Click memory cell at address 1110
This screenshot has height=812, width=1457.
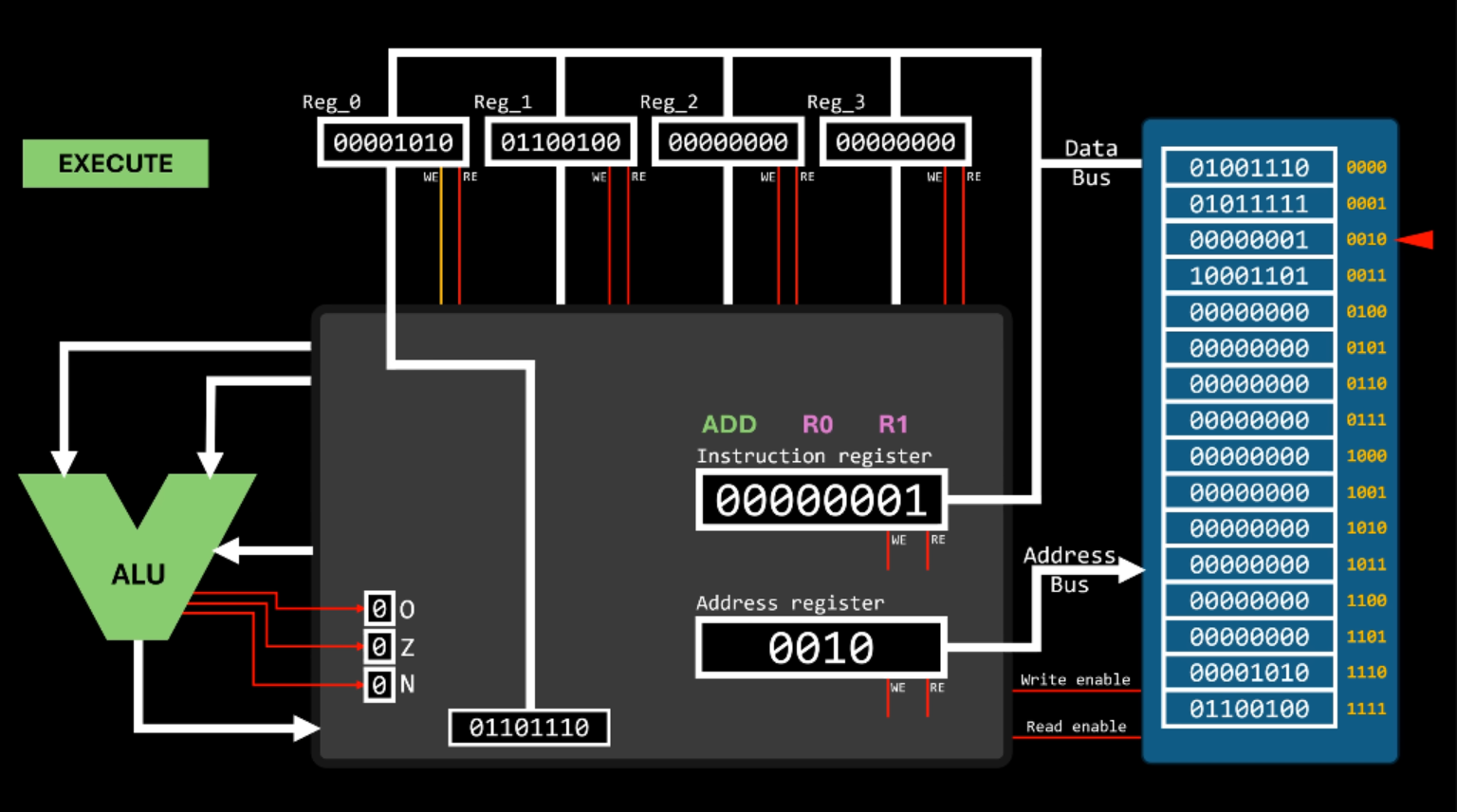[1248, 673]
